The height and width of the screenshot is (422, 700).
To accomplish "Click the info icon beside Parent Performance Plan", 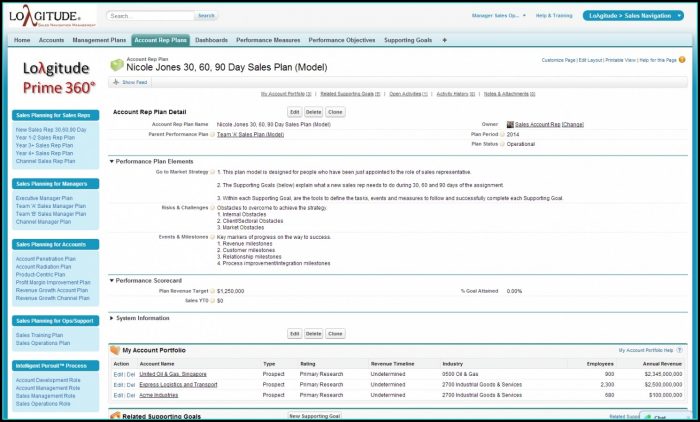I will coord(212,134).
